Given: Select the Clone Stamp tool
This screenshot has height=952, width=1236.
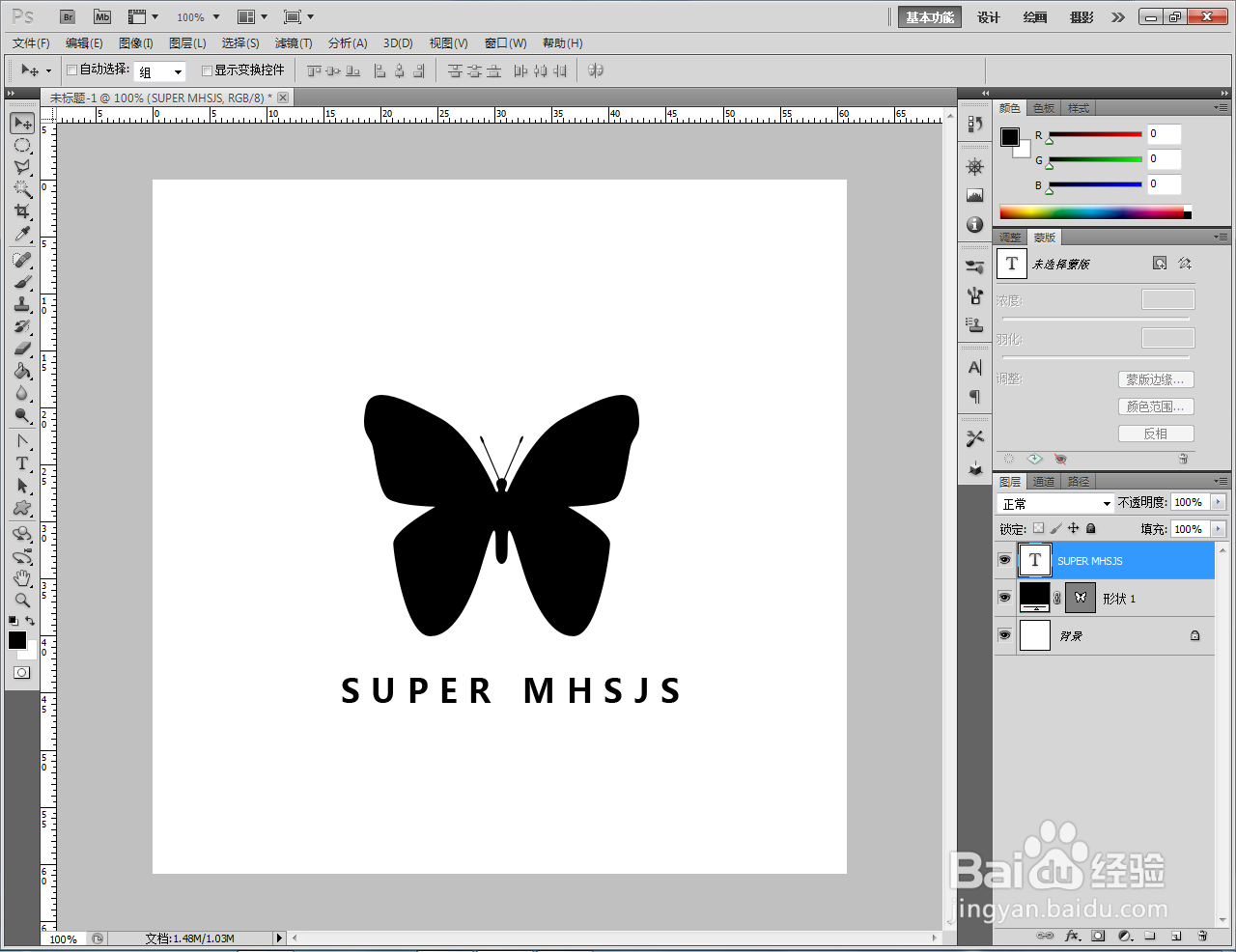Looking at the screenshot, I should (22, 304).
